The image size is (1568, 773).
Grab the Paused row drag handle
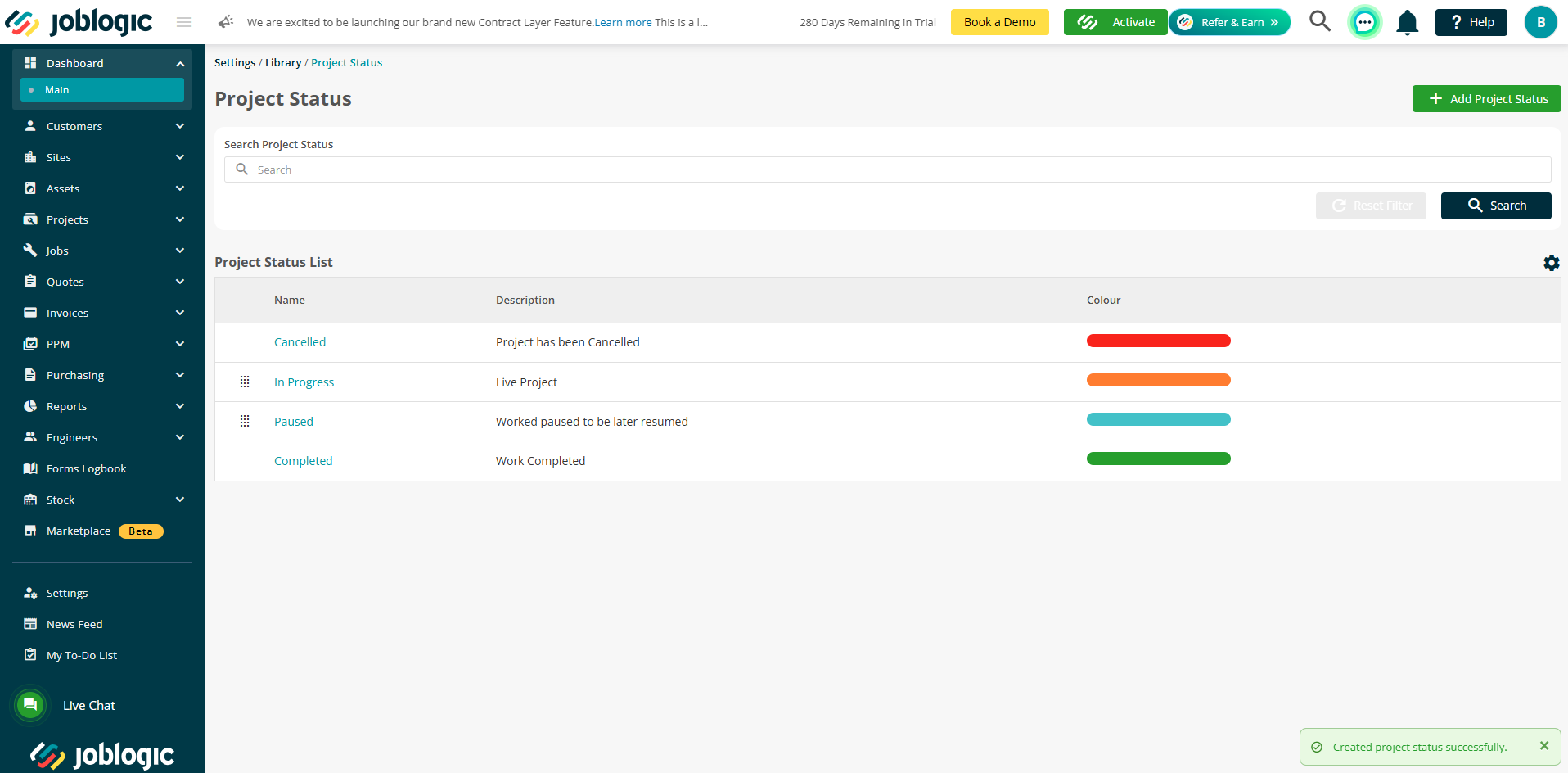[x=245, y=421]
